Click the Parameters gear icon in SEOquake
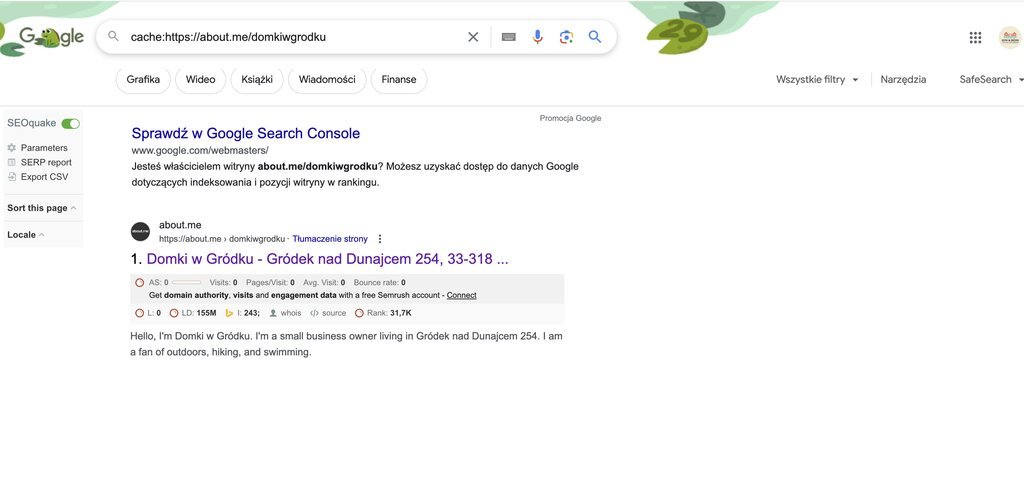This screenshot has height=498, width=1024. (12, 148)
